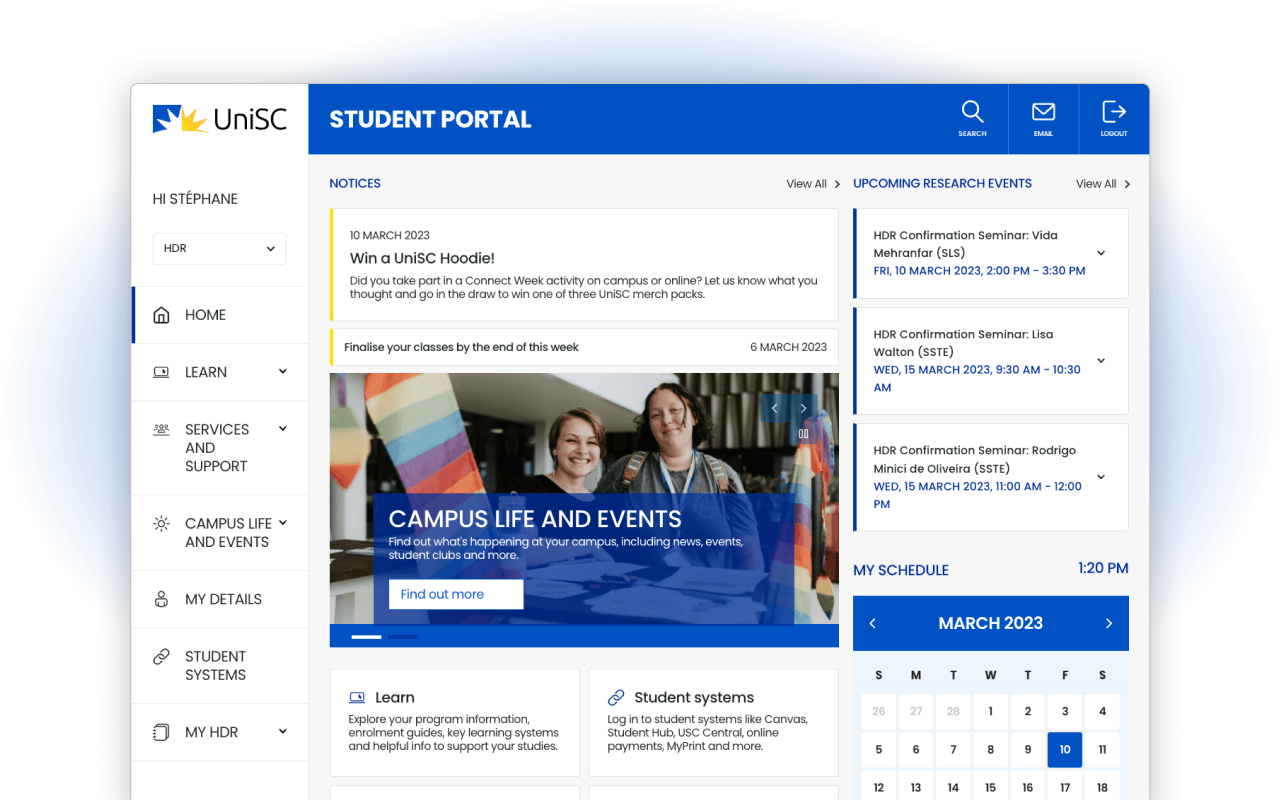1280x800 pixels.
Task: Select calendar date 6
Action: click(x=916, y=750)
